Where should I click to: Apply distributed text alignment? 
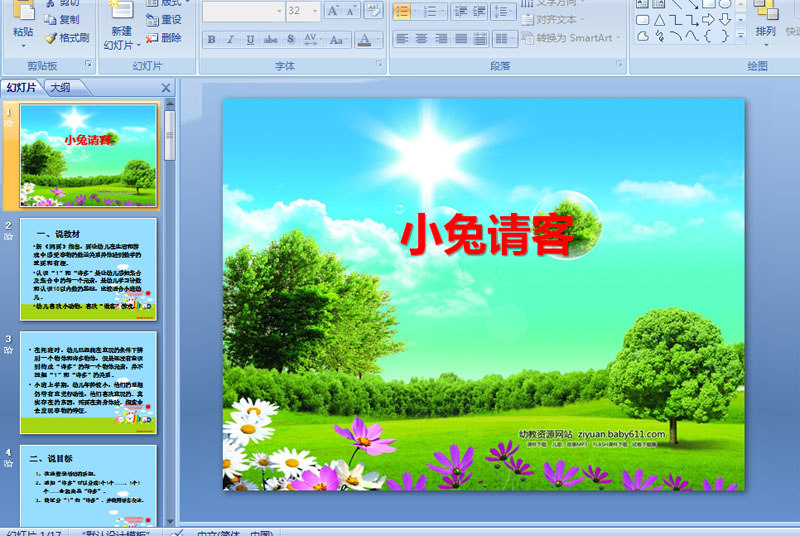tap(480, 39)
